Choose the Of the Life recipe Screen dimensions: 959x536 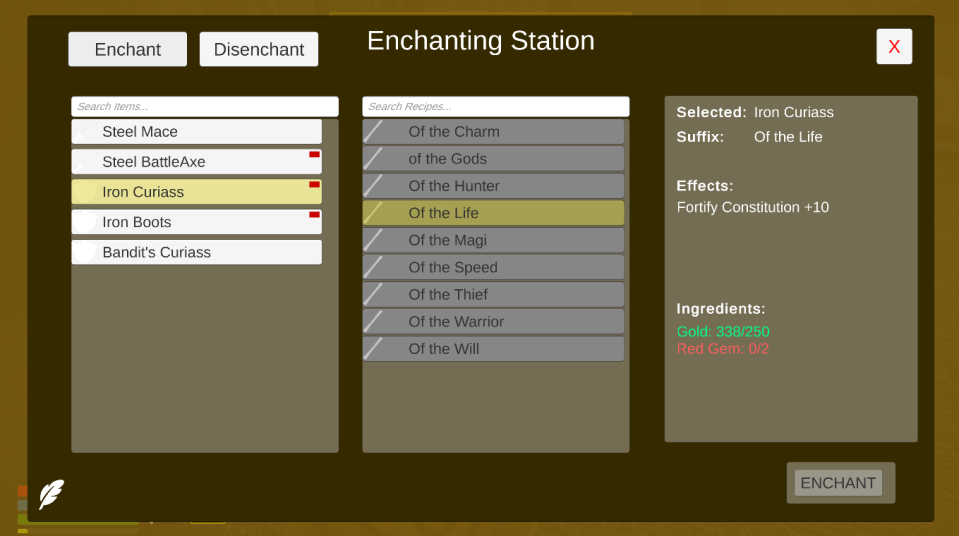tap(493, 213)
